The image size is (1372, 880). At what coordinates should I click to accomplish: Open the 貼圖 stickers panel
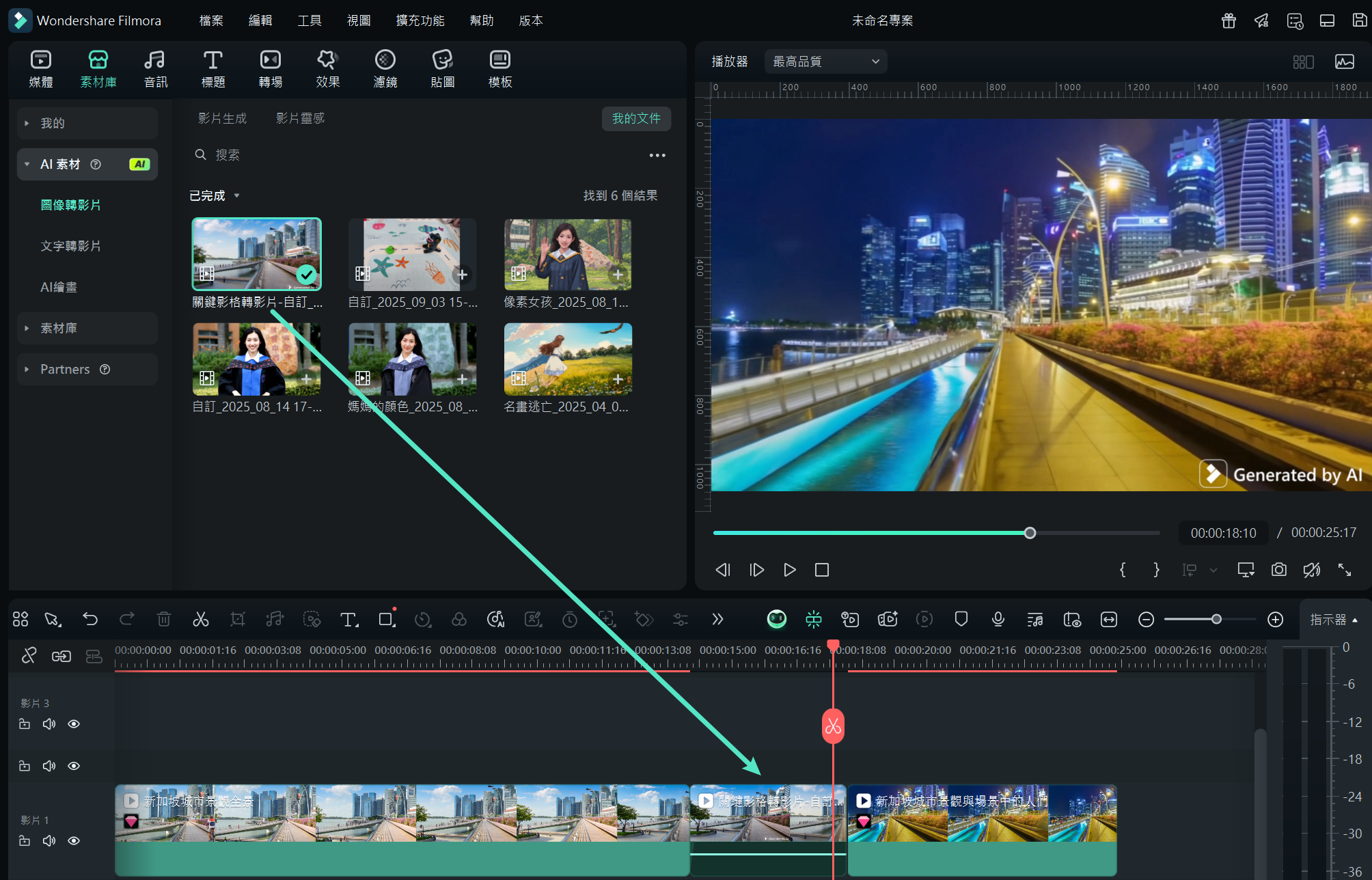[x=442, y=68]
